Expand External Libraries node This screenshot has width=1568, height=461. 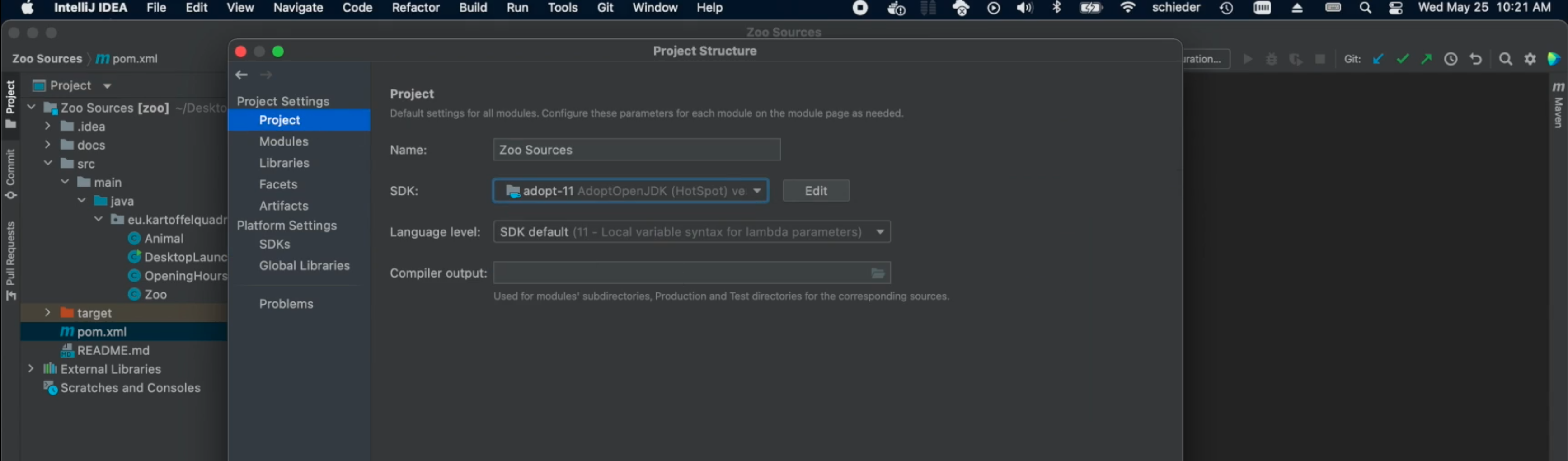tap(30, 368)
